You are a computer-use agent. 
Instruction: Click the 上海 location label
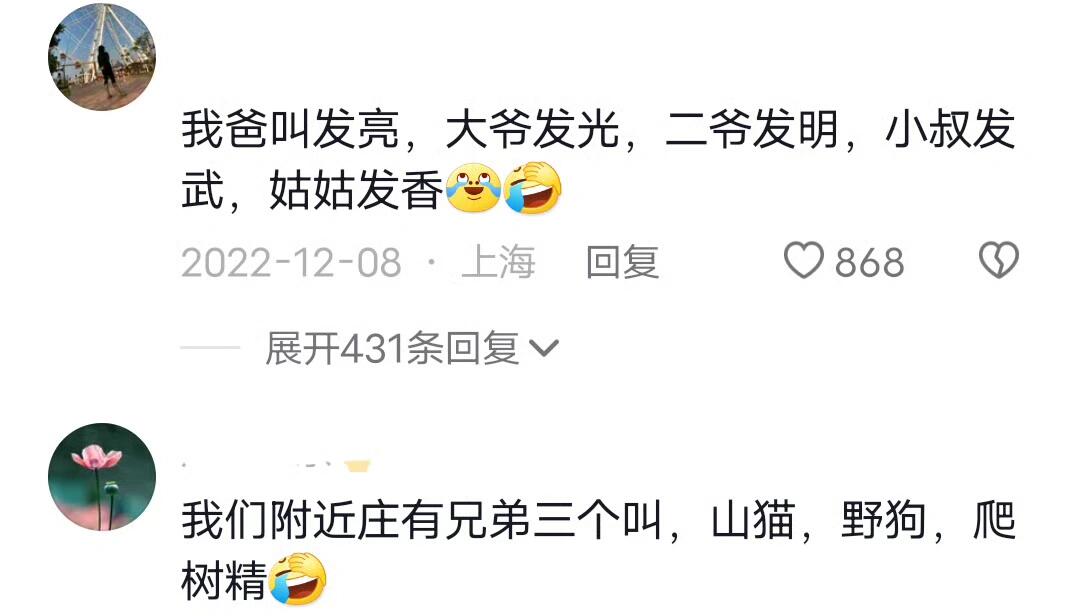coord(498,263)
